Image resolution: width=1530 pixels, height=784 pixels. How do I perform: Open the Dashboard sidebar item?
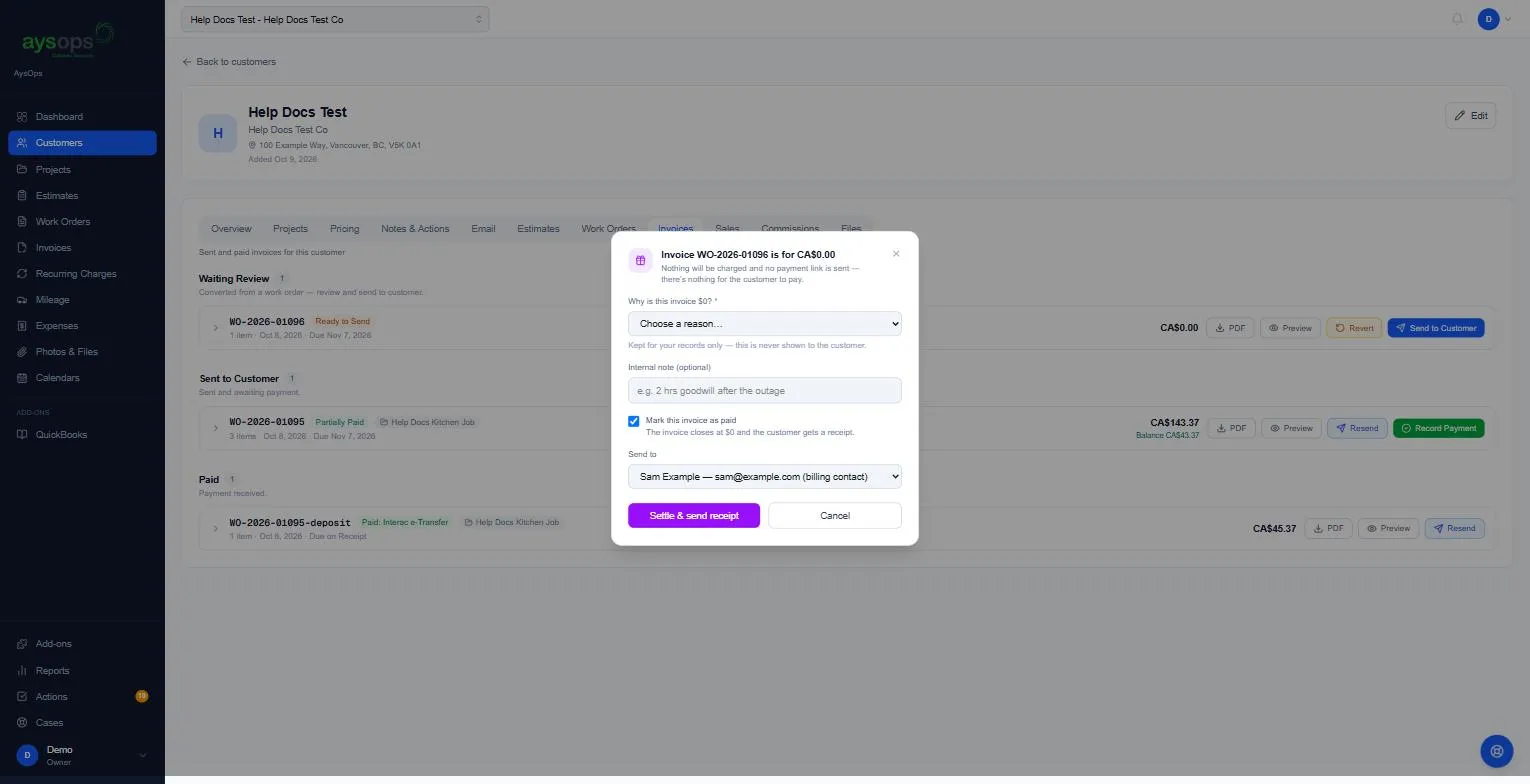coord(82,117)
